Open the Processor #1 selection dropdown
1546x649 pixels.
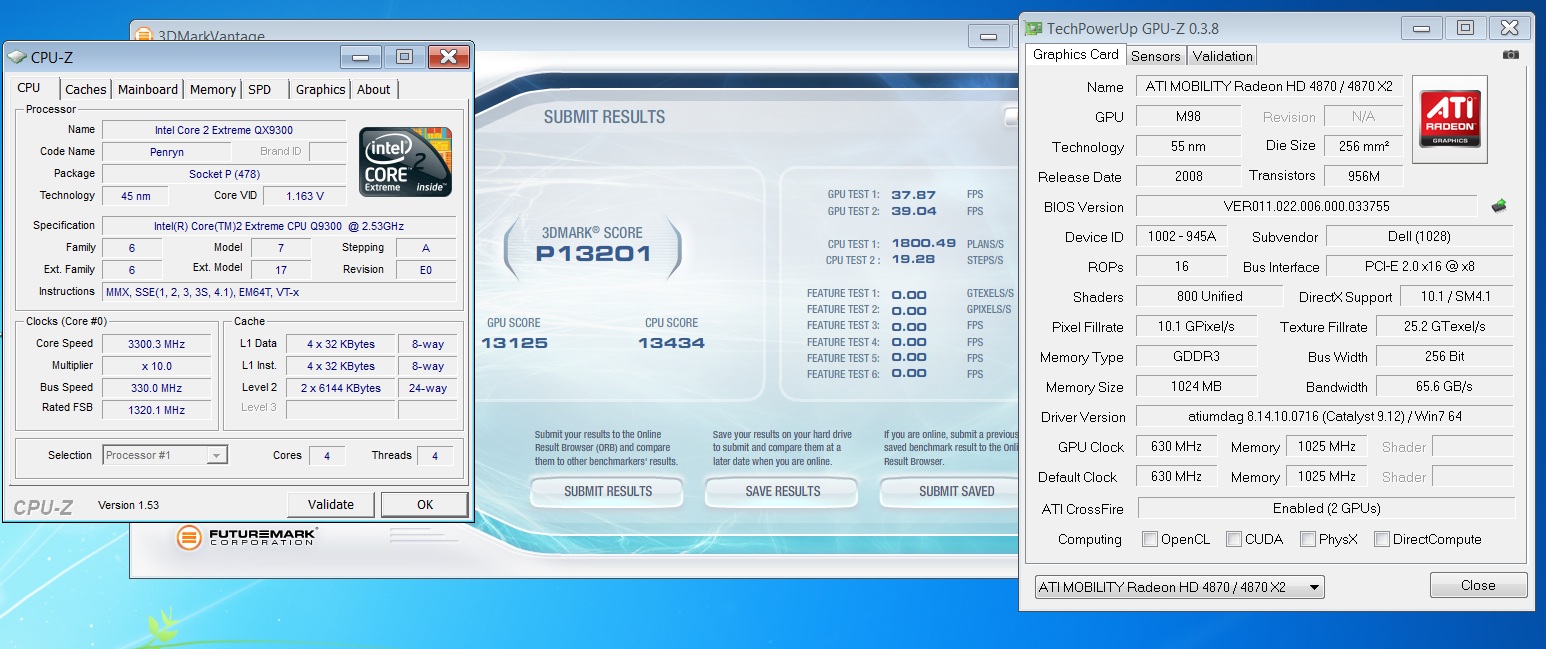[x=165, y=455]
